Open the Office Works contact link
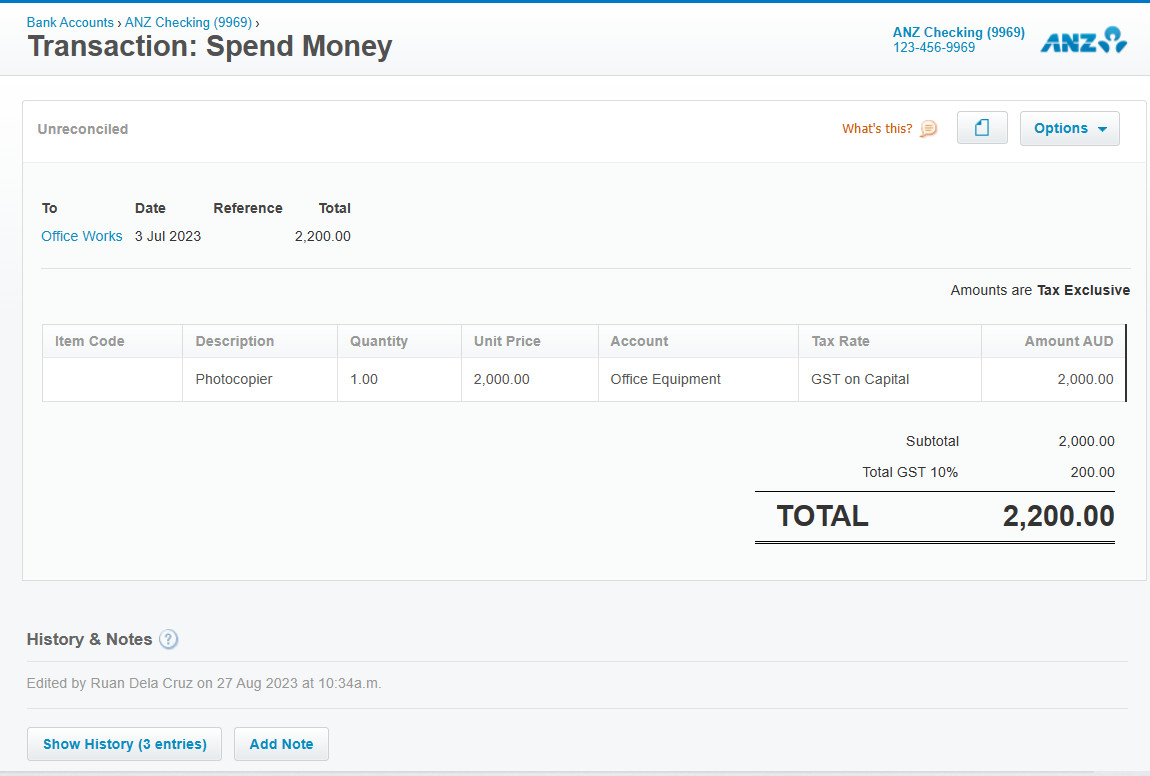 coord(82,236)
